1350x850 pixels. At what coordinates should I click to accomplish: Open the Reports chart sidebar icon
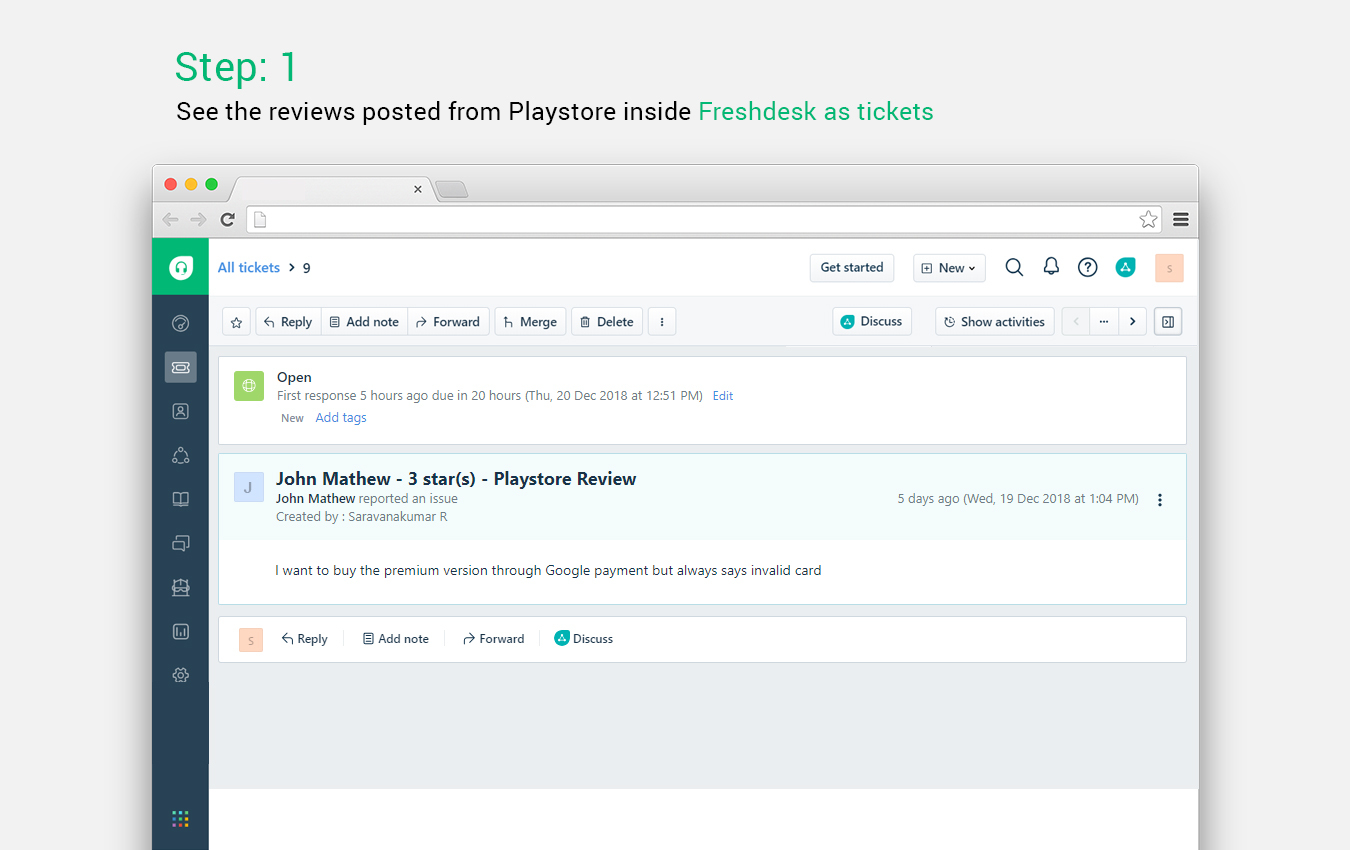coord(180,631)
